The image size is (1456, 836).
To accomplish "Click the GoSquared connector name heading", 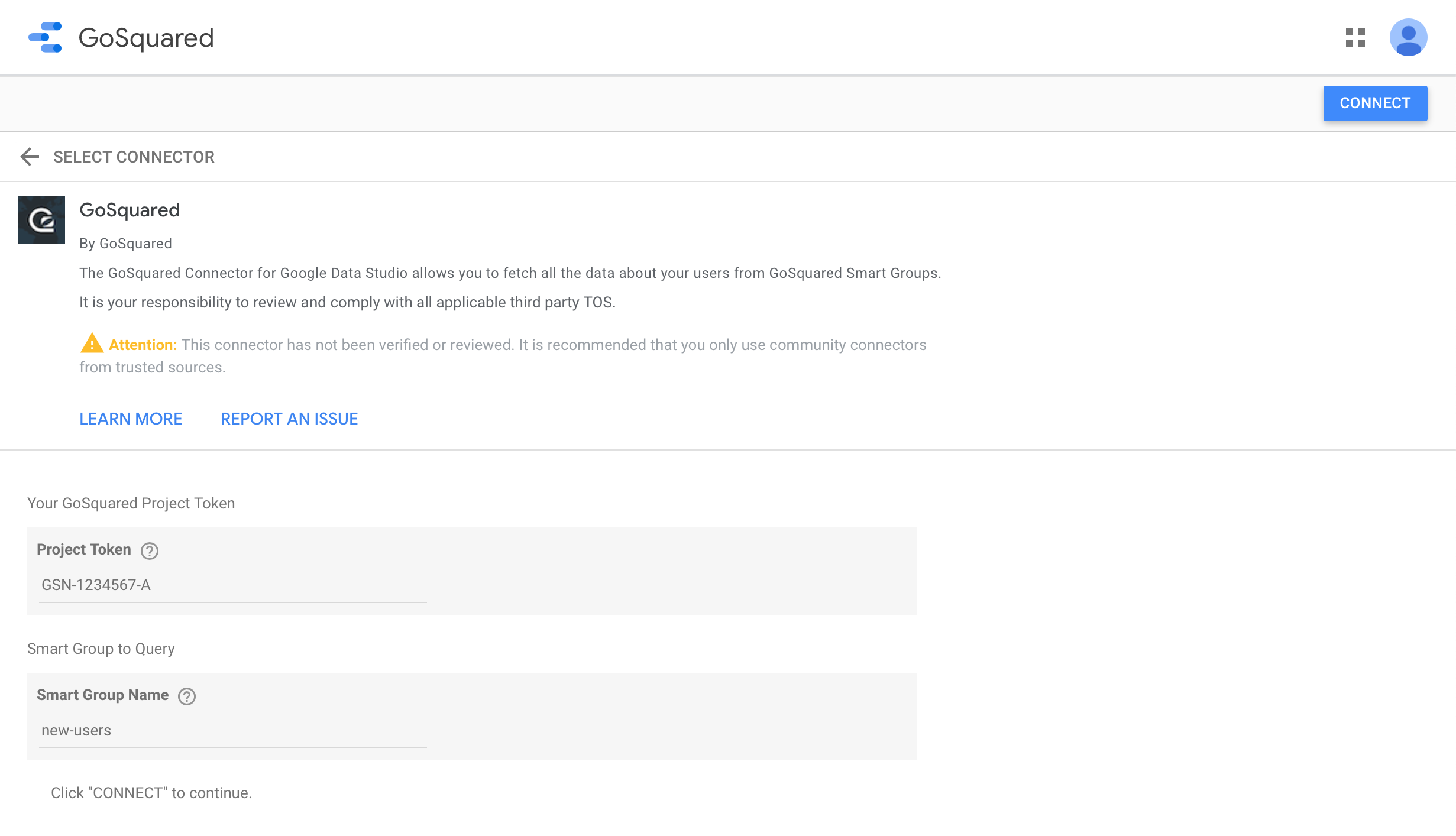I will [x=130, y=210].
